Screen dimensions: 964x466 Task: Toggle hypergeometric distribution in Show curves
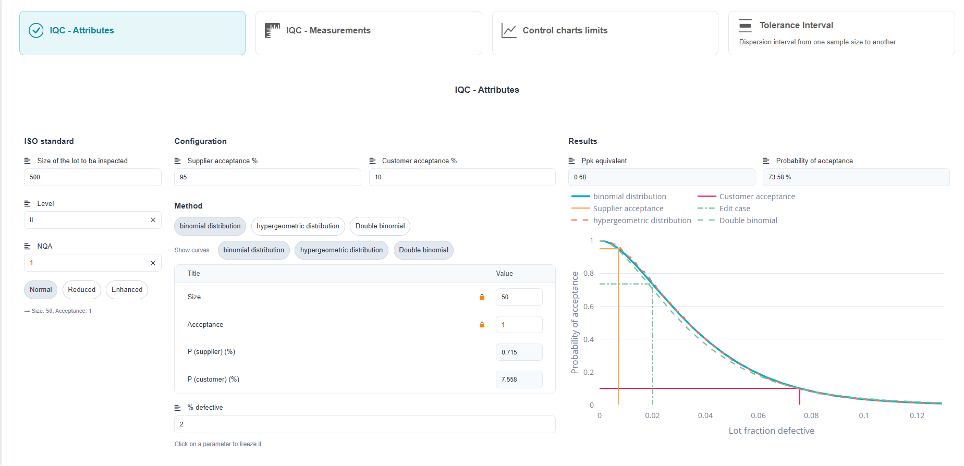[341, 250]
